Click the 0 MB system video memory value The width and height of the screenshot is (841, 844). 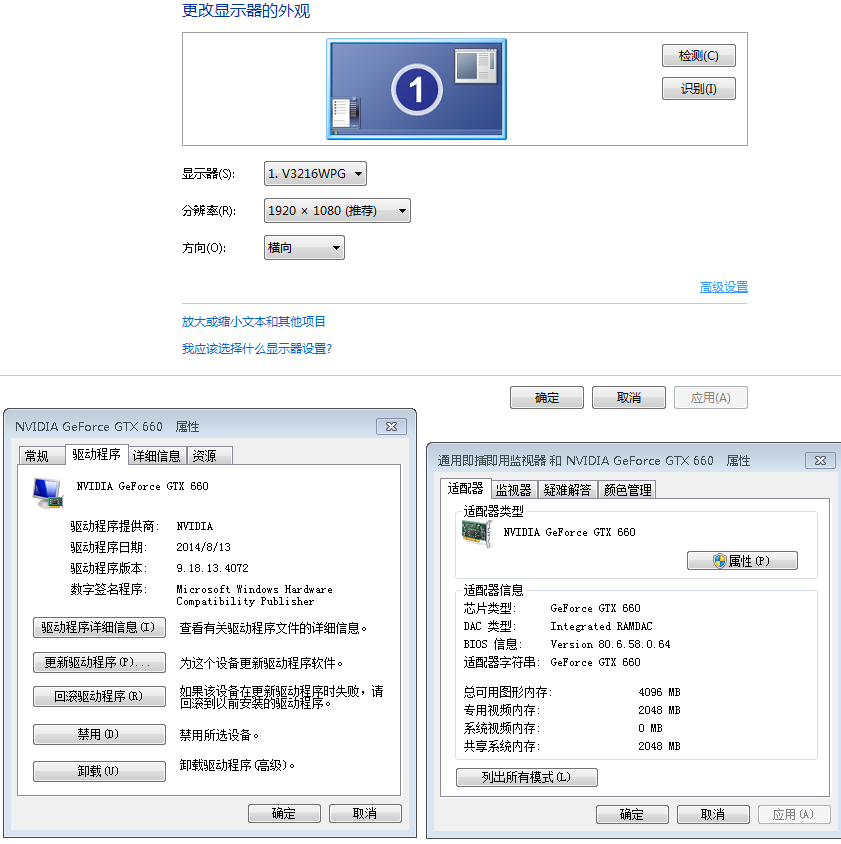click(x=650, y=728)
